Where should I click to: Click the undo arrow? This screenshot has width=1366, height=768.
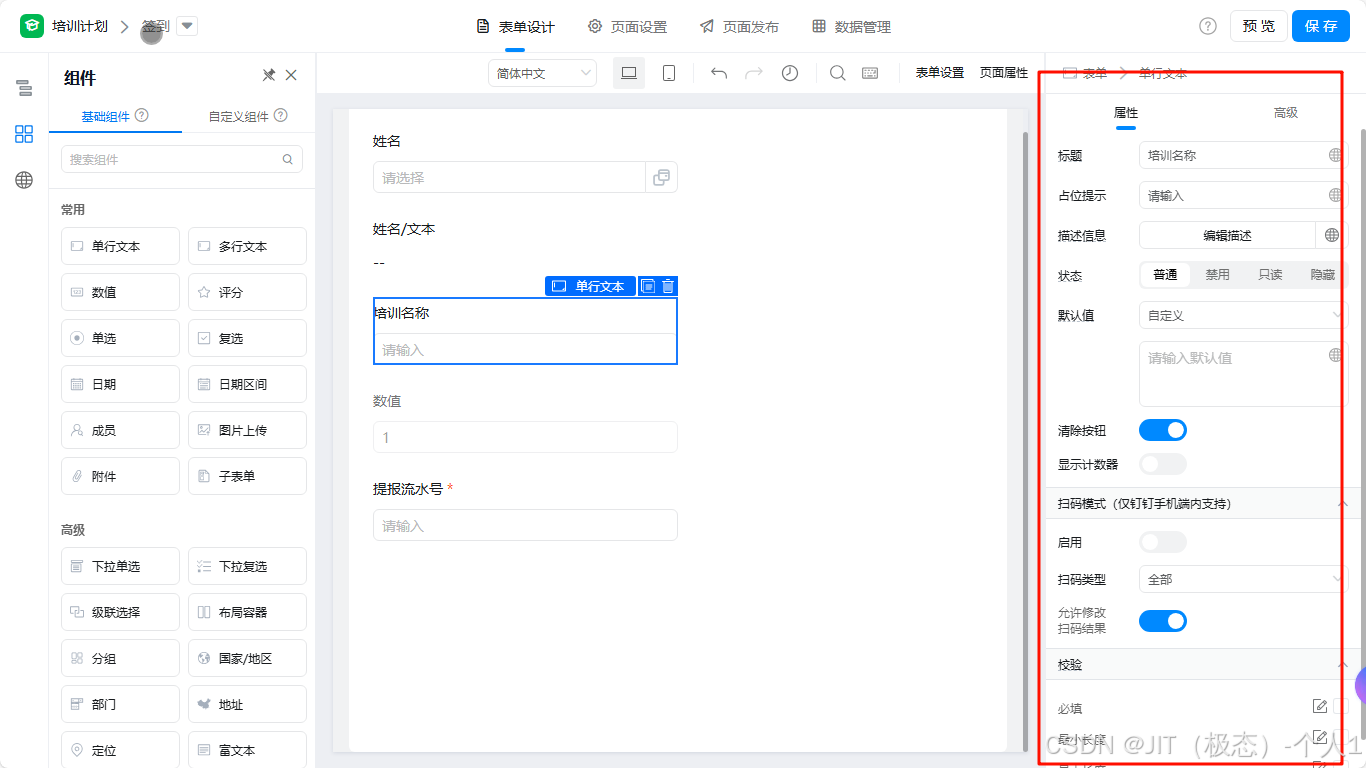718,73
